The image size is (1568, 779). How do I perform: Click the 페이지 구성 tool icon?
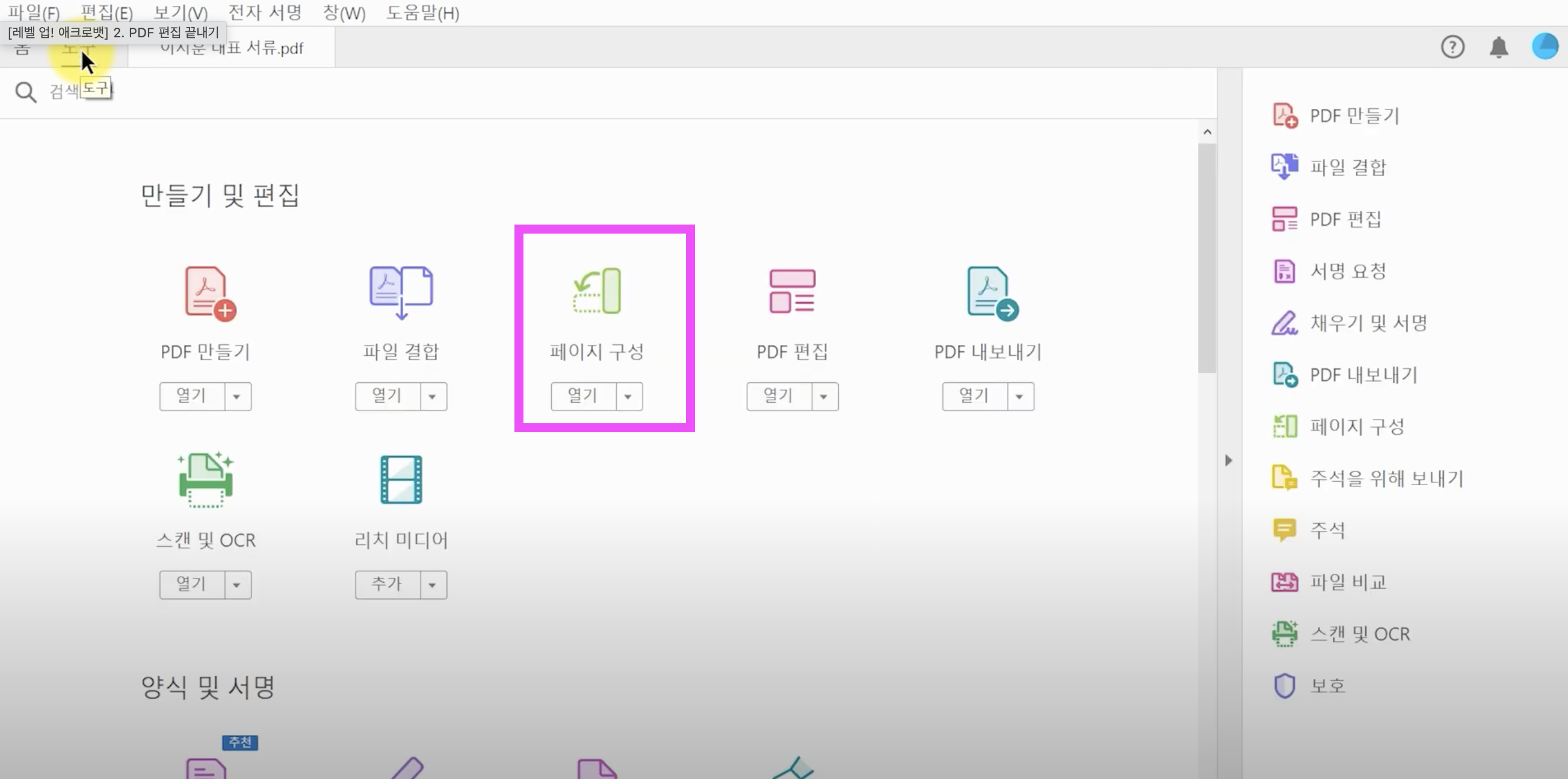tap(597, 291)
